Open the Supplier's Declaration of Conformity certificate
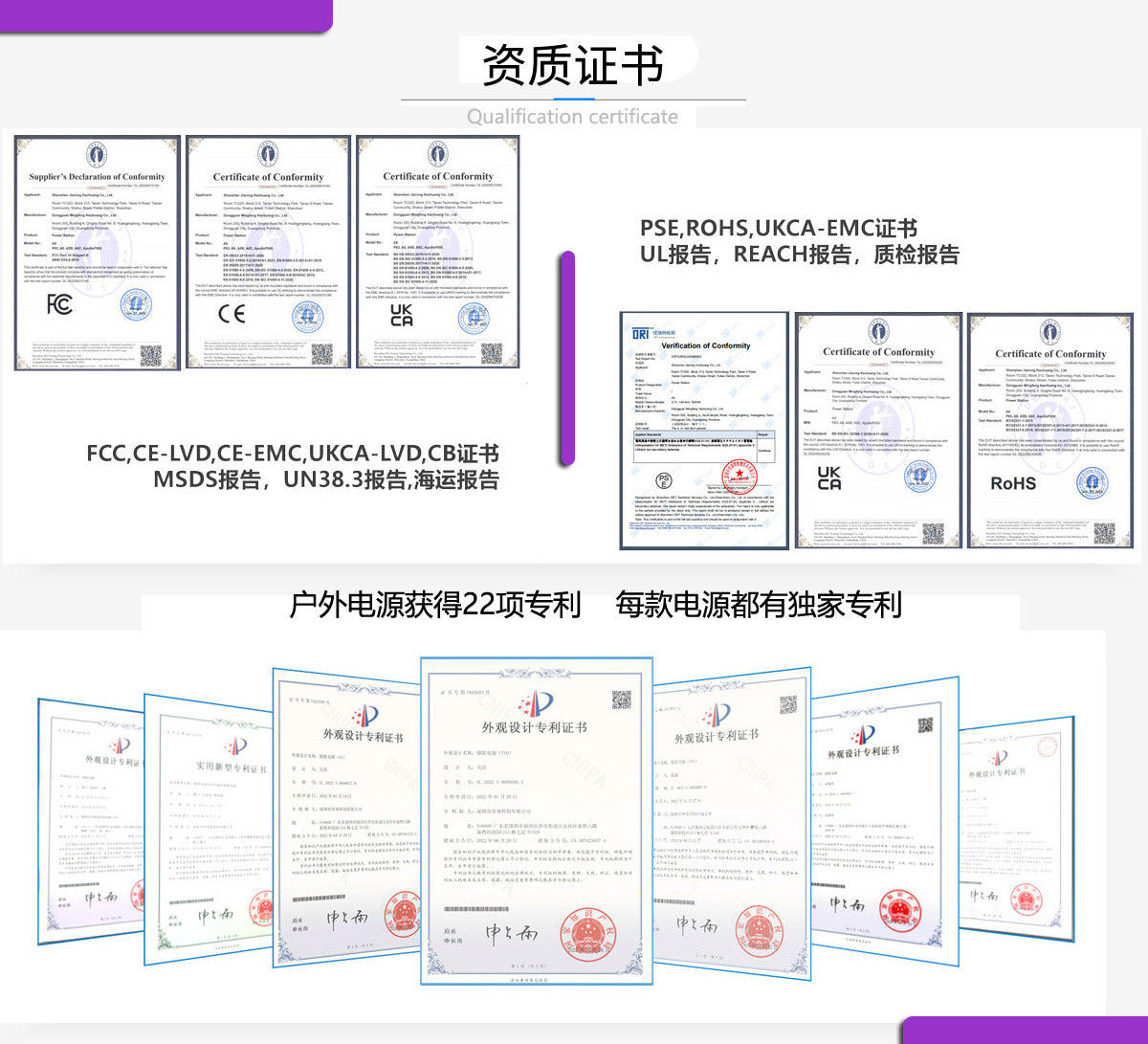 pos(97,253)
